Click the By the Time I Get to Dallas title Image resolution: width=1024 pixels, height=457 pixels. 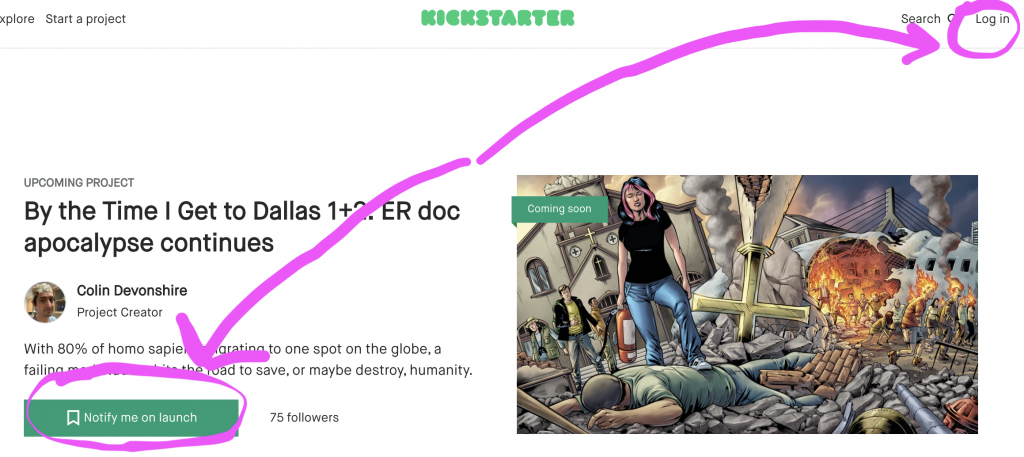tap(242, 227)
